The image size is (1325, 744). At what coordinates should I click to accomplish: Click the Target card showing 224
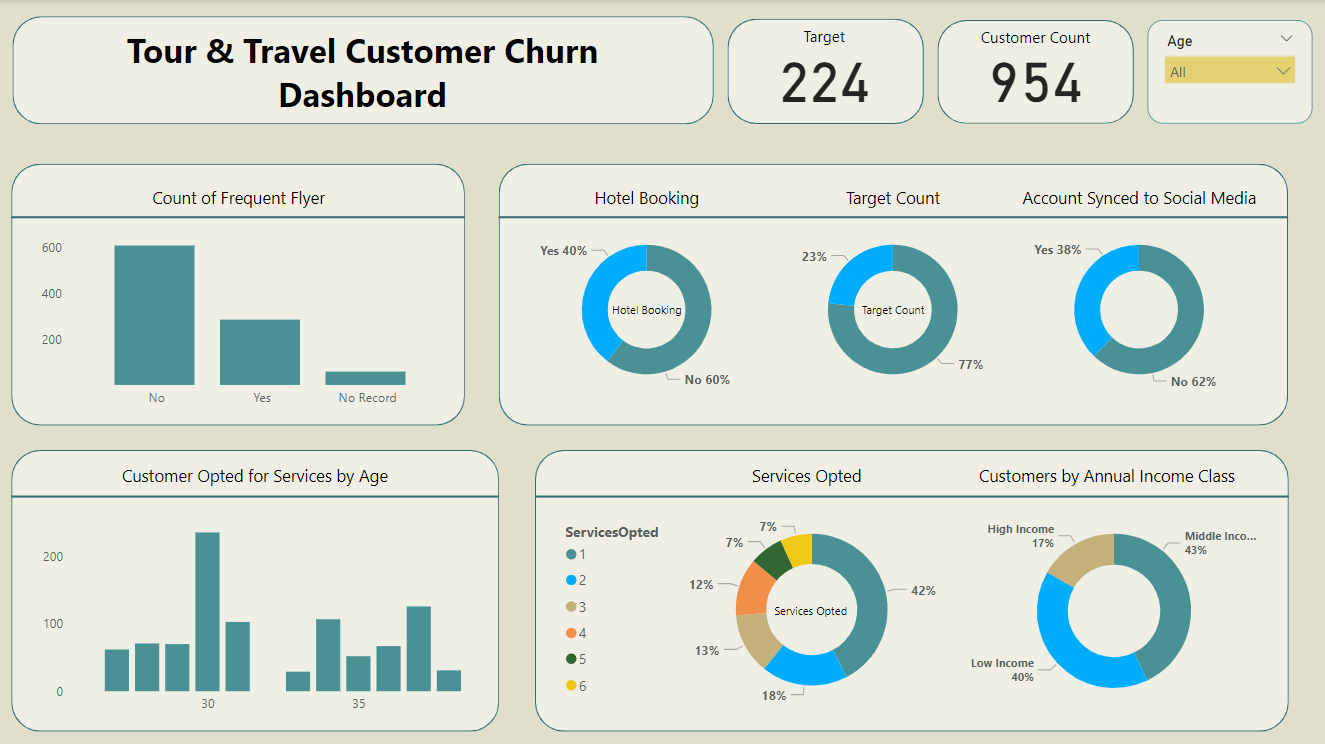tap(825, 71)
